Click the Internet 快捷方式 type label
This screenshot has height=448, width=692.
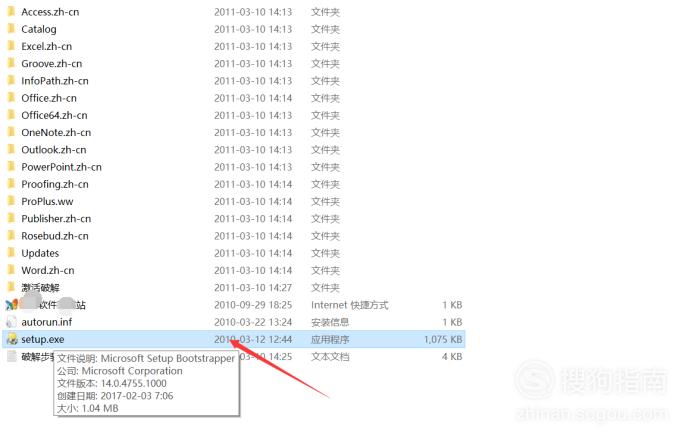350,305
